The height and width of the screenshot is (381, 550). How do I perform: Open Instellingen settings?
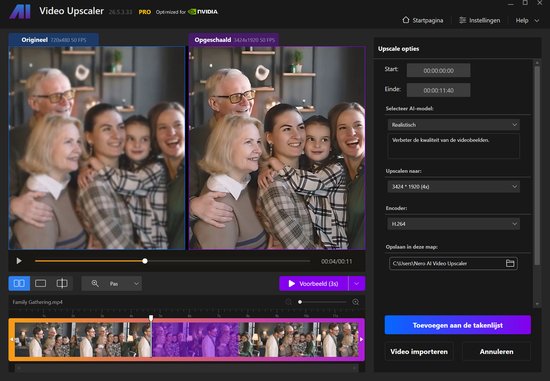(479, 20)
